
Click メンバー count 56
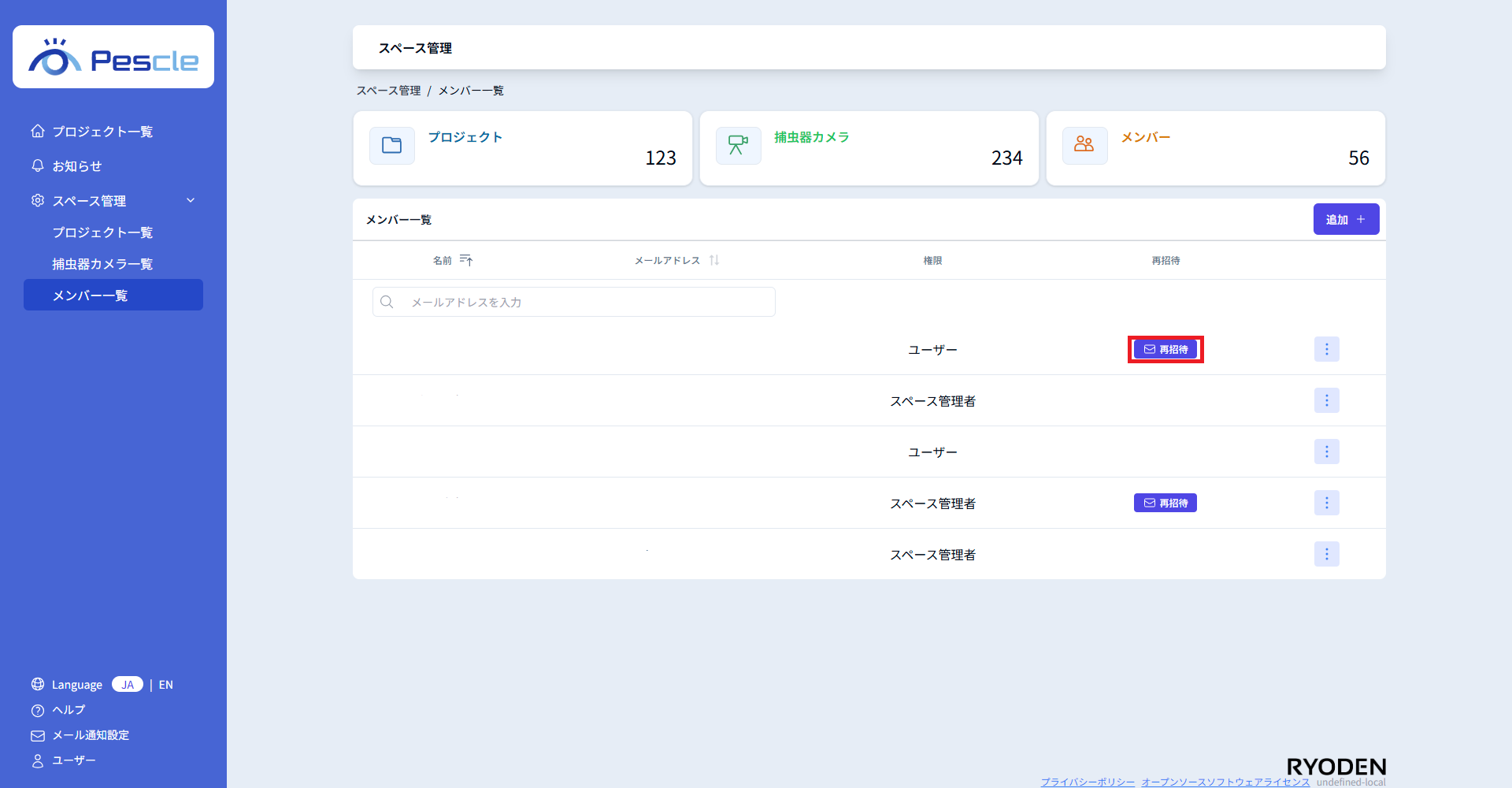point(1358,158)
